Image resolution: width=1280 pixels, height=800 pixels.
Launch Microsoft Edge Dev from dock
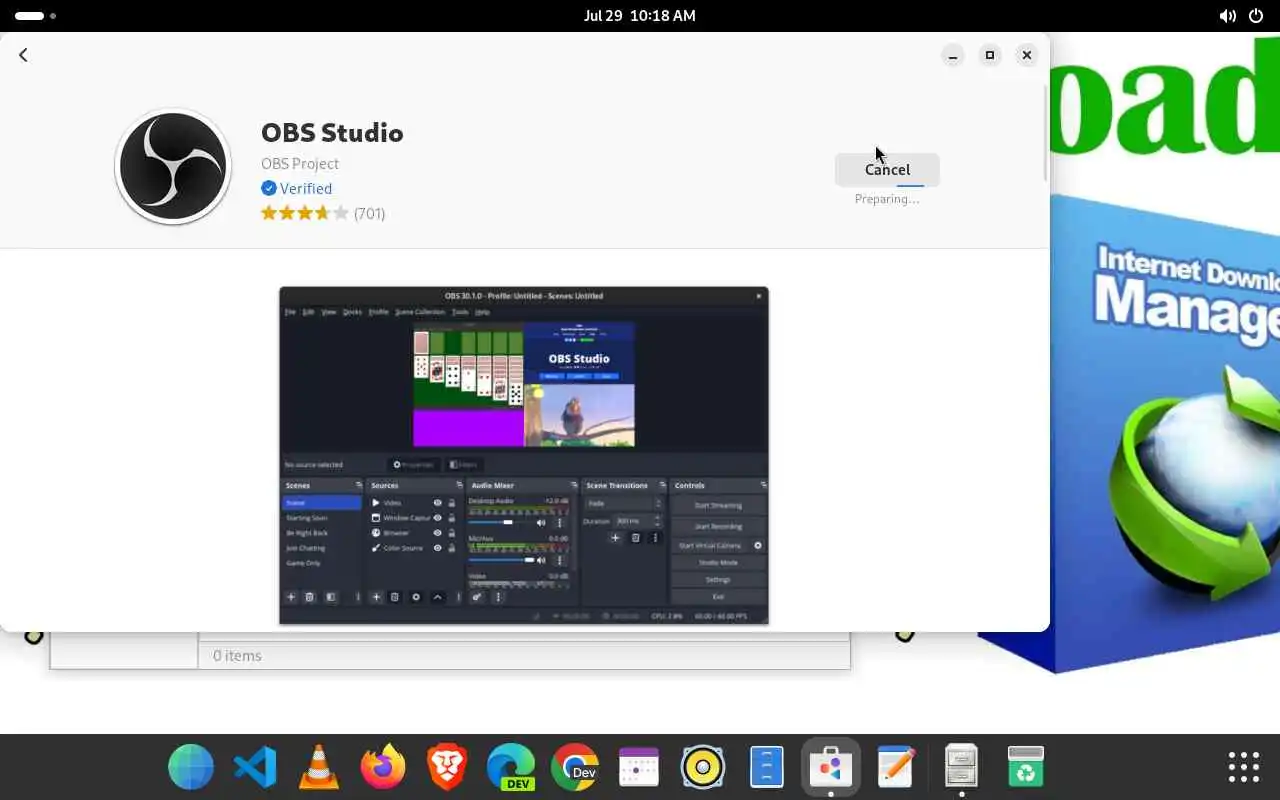(x=511, y=767)
